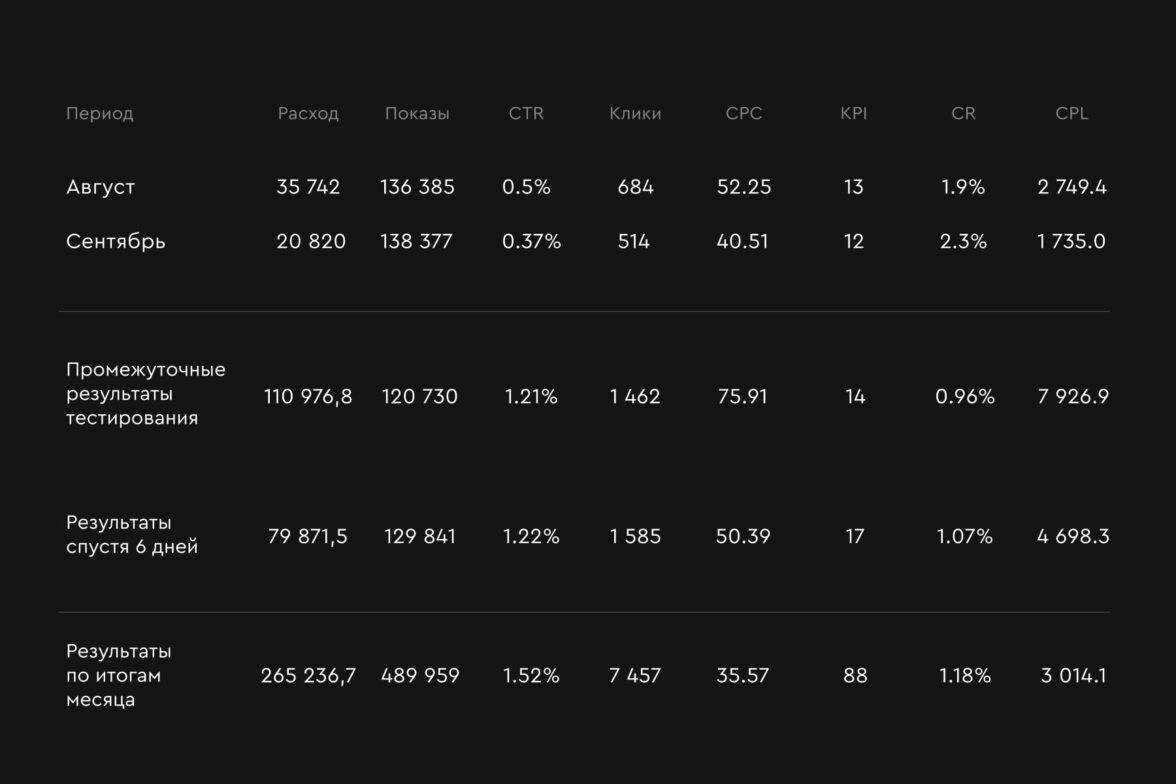The image size is (1176, 784).
Task: Select the KPI value 88
Action: coord(855,676)
